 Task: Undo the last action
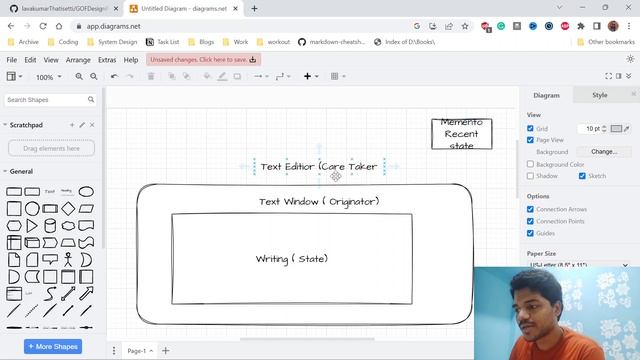(x=115, y=76)
